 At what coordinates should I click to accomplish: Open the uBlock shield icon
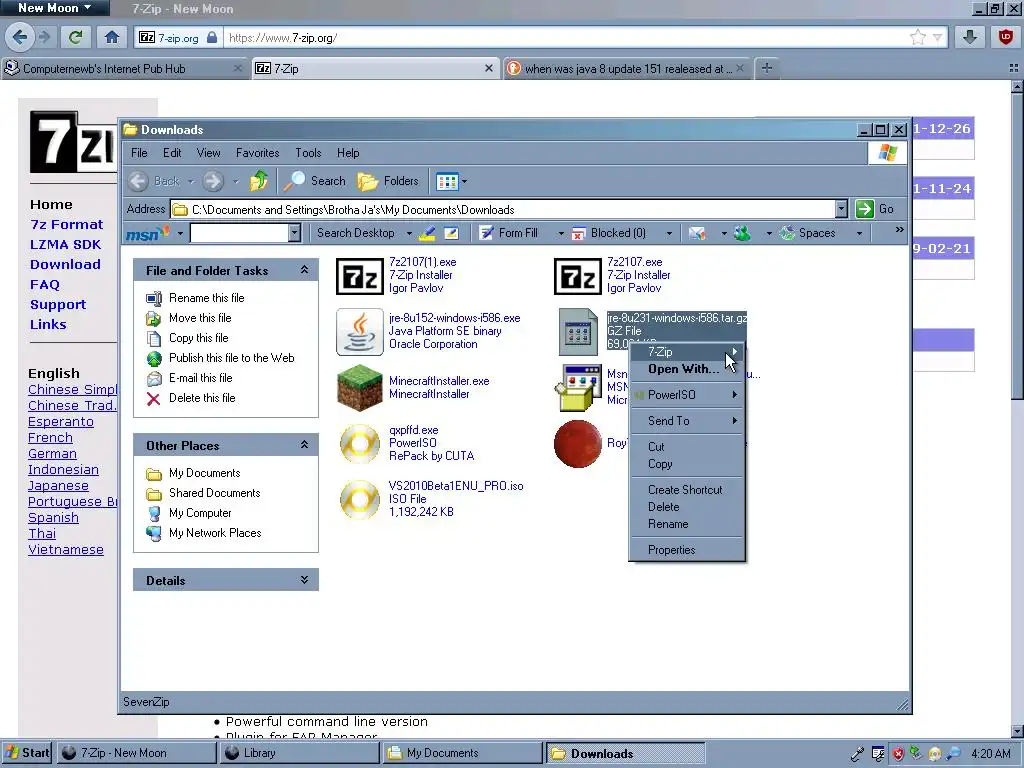[x=1006, y=37]
